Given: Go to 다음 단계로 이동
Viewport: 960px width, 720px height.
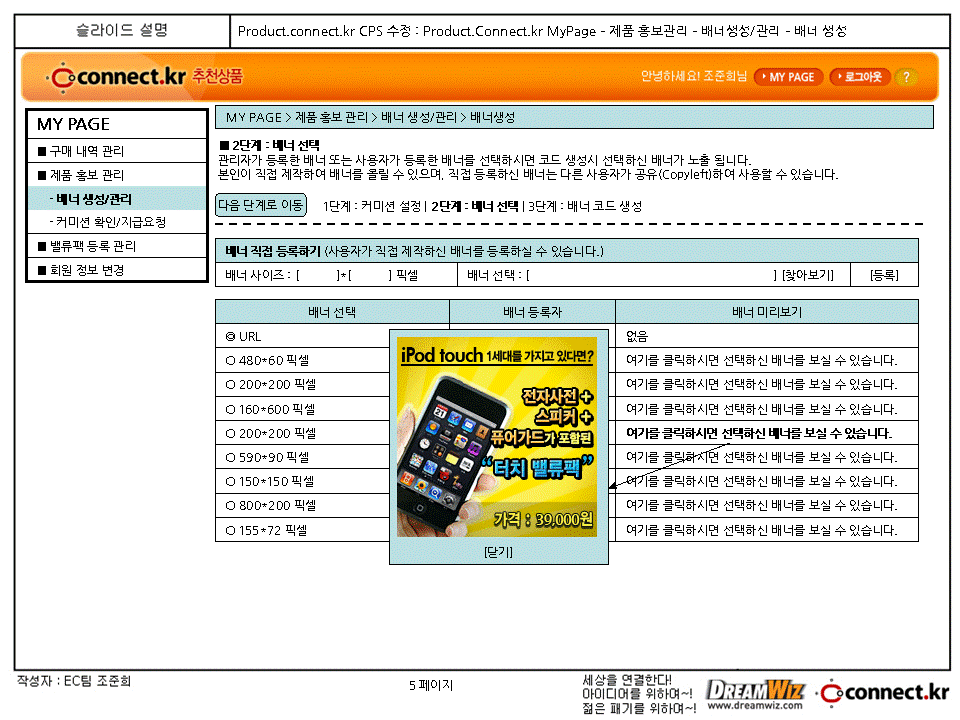Looking at the screenshot, I should pyautogui.click(x=261, y=205).
